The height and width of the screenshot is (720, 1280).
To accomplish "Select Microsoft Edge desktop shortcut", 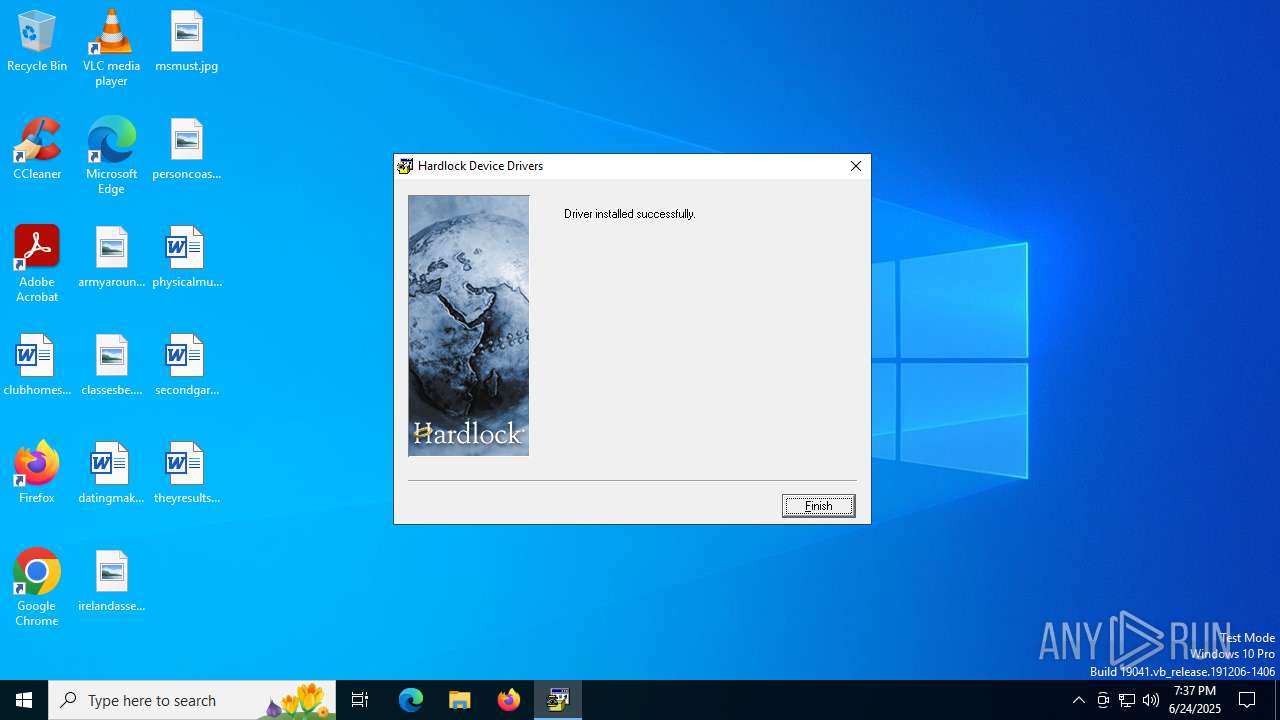I will point(111,156).
